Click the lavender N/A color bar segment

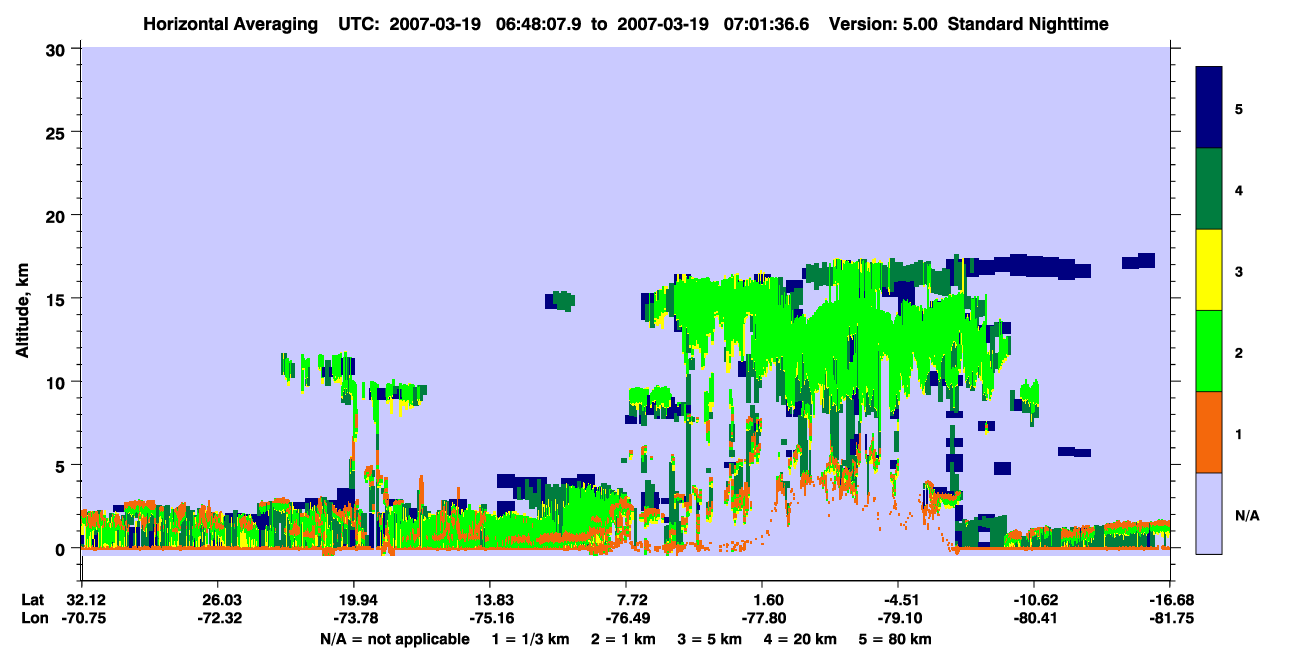coord(1209,513)
